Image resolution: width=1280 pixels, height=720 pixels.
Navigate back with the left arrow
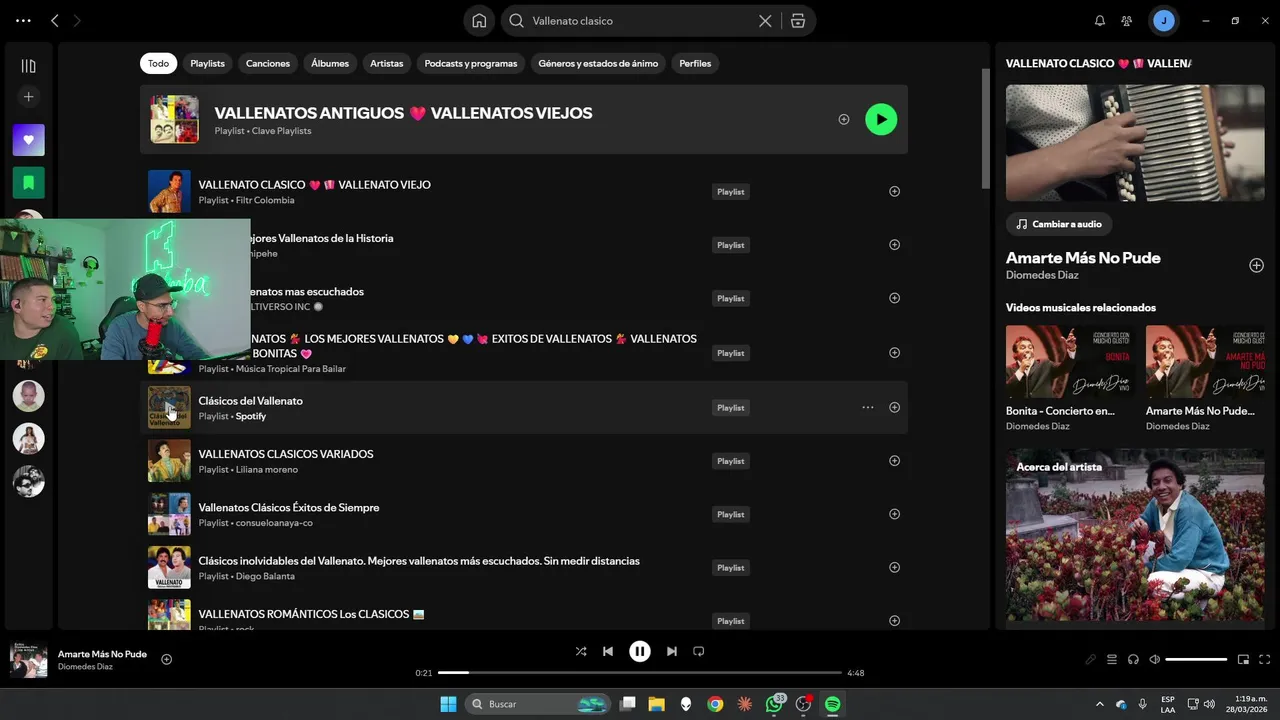(x=55, y=21)
